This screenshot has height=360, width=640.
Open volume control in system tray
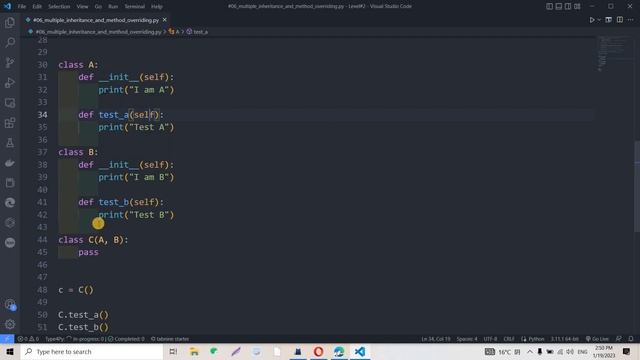[x=570, y=352]
